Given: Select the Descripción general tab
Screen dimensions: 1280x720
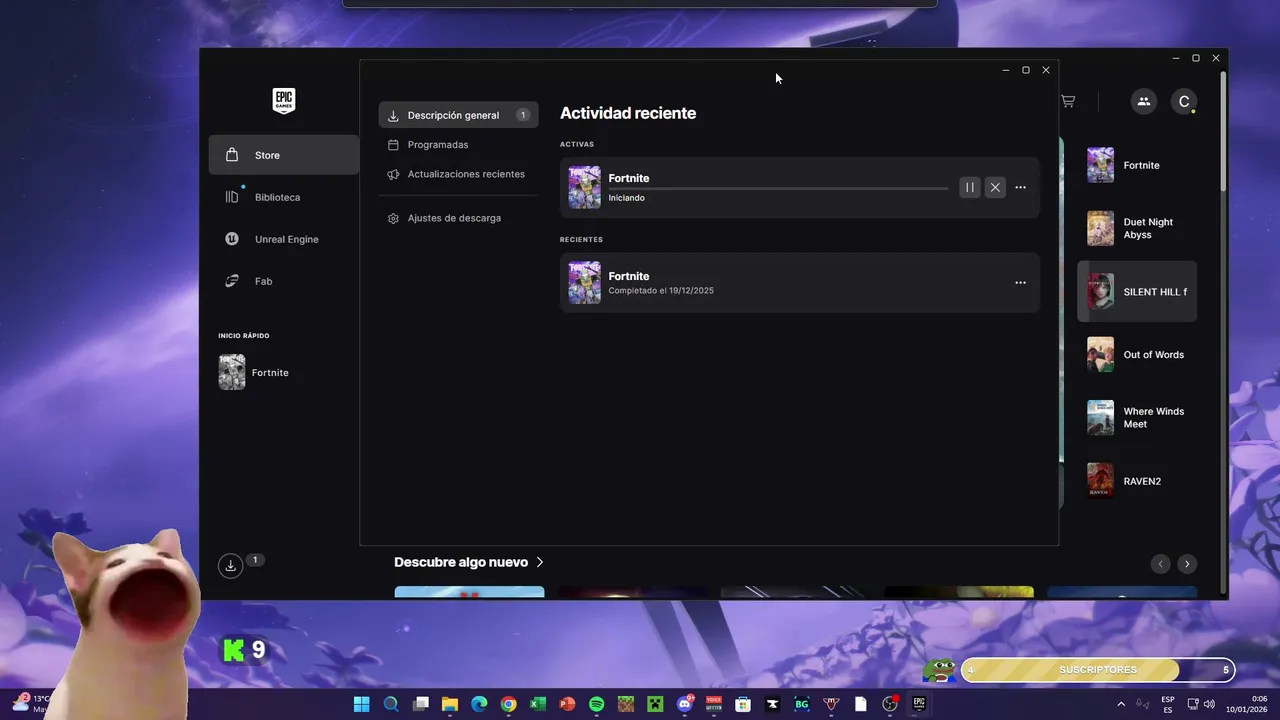Looking at the screenshot, I should (x=458, y=115).
